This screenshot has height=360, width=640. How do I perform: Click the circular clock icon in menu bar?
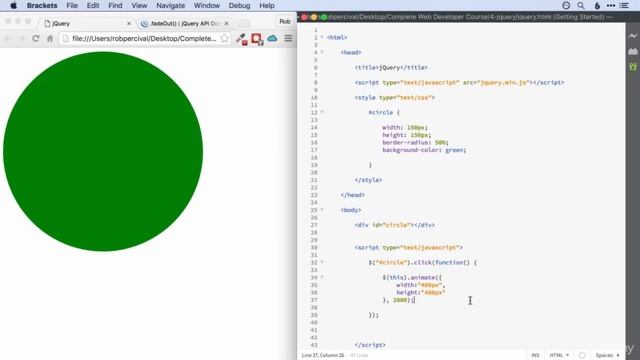tap(566, 5)
